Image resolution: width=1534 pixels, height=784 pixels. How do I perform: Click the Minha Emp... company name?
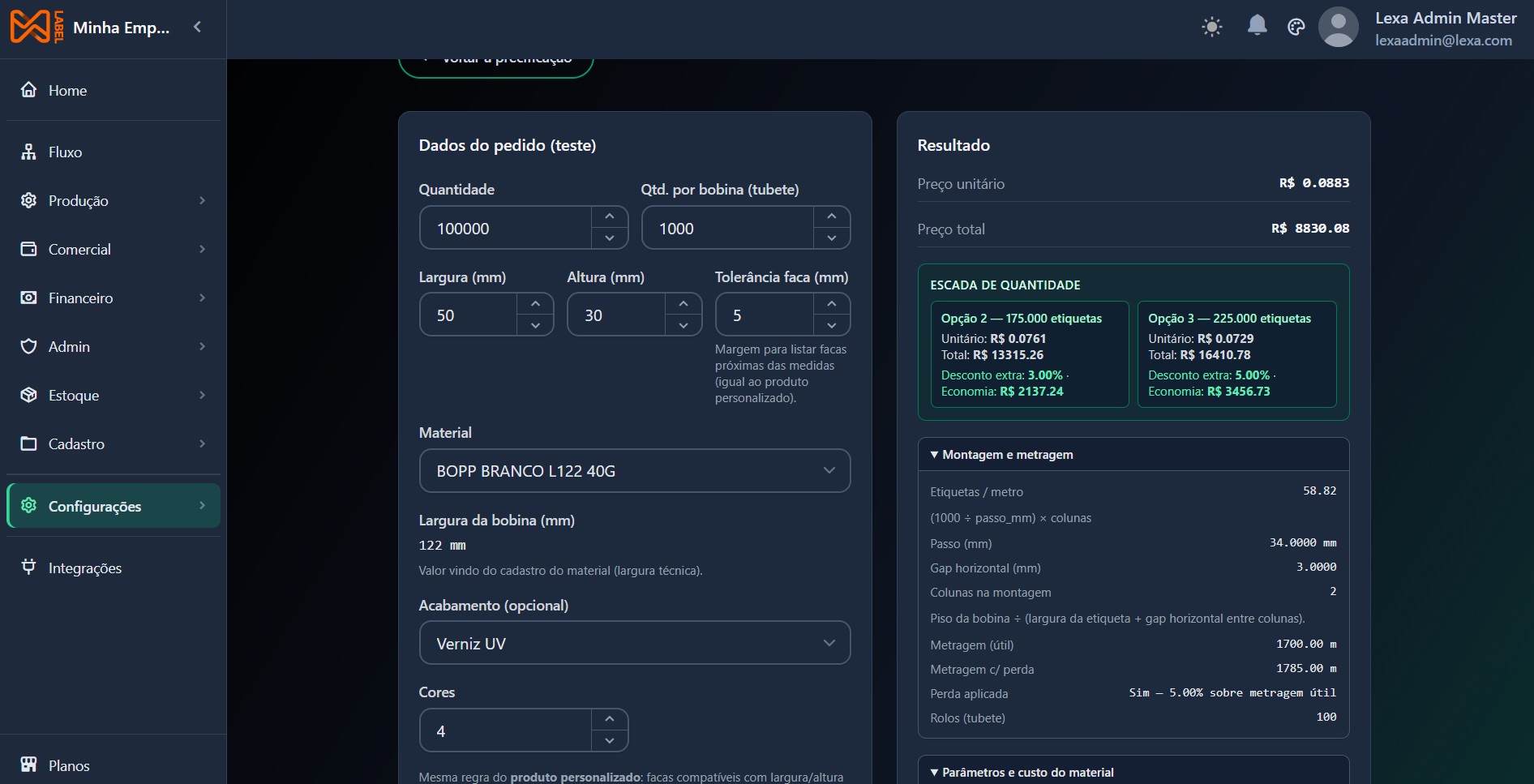click(122, 28)
